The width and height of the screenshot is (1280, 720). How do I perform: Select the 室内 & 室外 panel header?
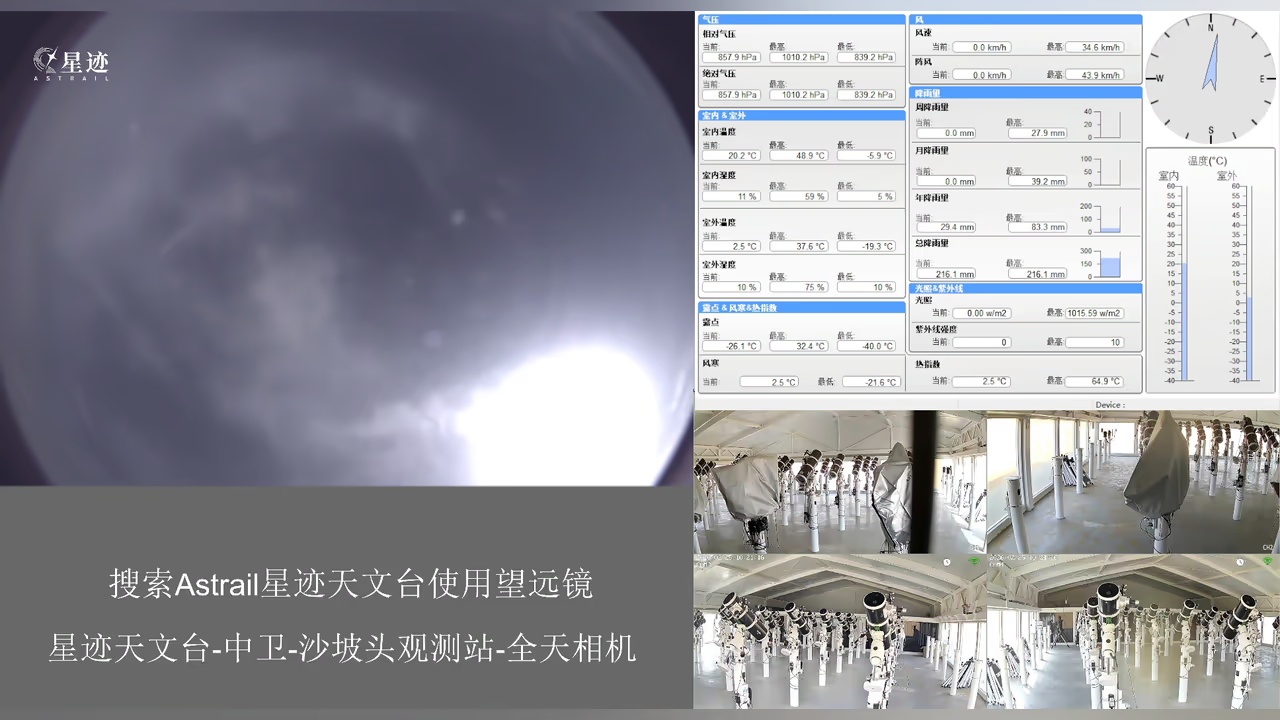[x=801, y=115]
